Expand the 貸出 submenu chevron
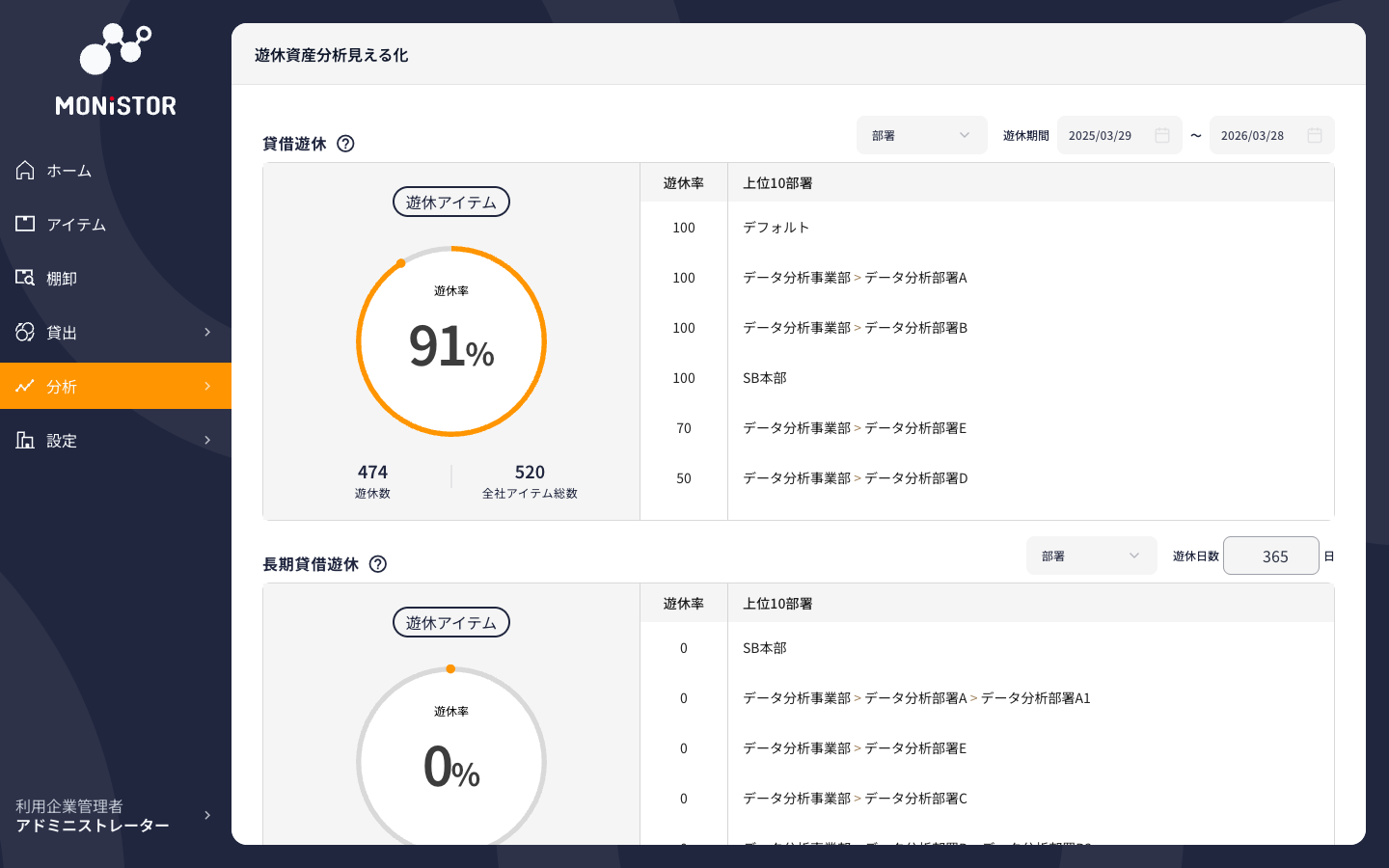 pos(207,332)
